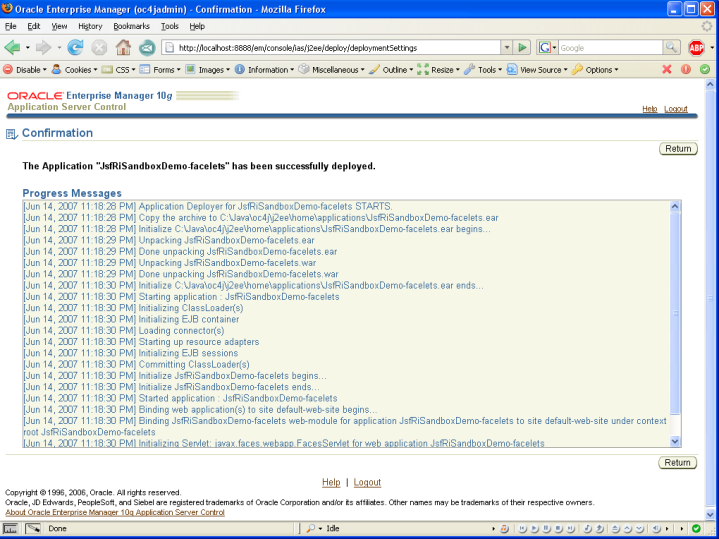This screenshot has width=719, height=539.
Task: Reload the current page
Action: tap(75, 47)
